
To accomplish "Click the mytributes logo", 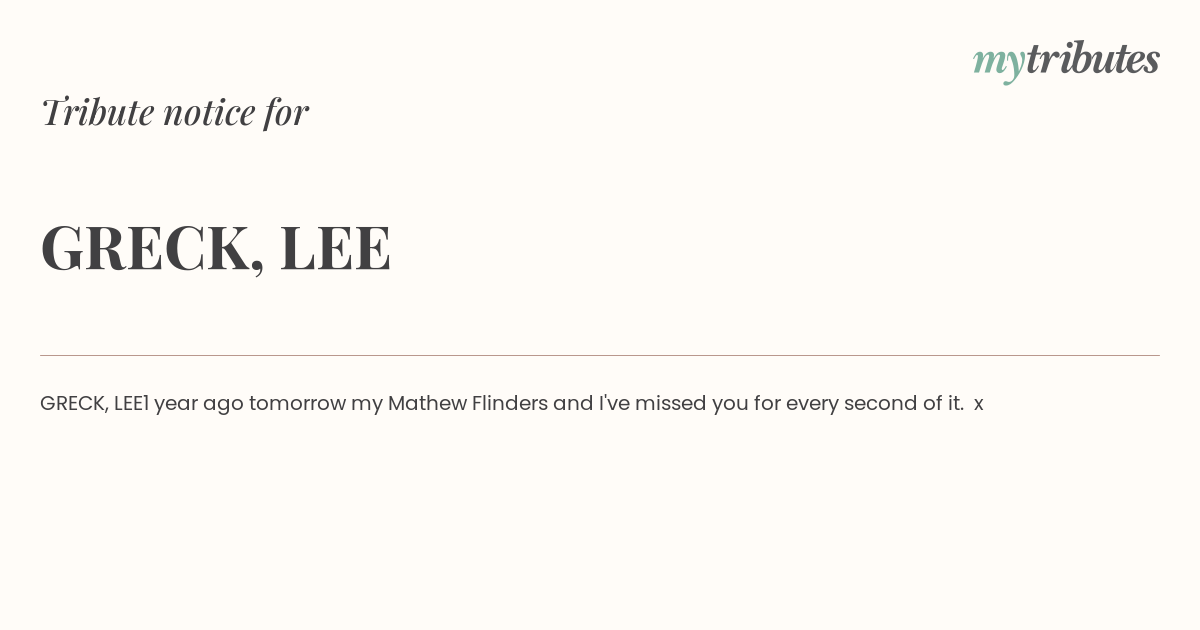I will 1066,60.
